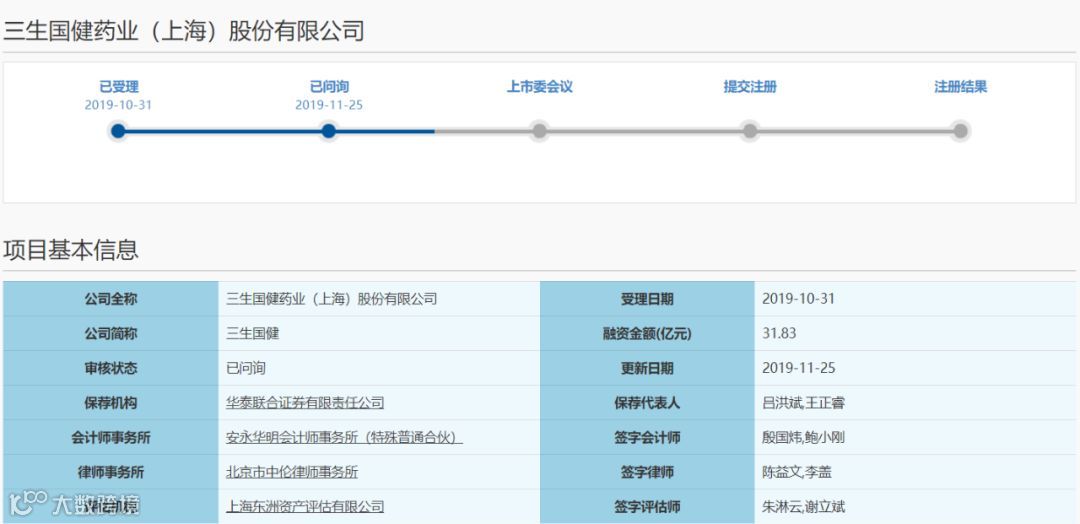Click the 融资金额(亿元) header cell

pyautogui.click(x=647, y=333)
